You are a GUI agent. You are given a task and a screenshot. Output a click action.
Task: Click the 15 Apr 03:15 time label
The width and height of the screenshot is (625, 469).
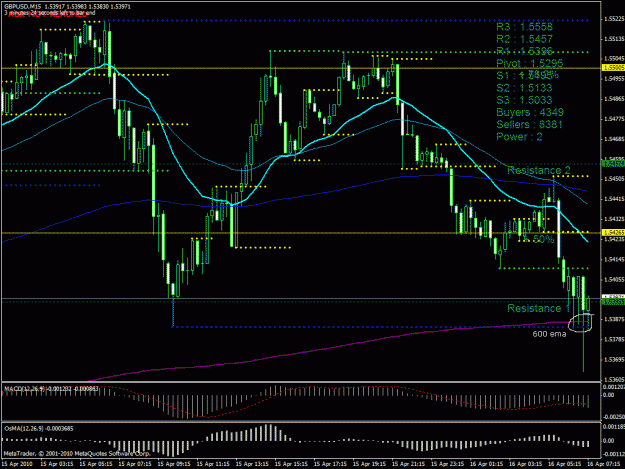click(57, 464)
